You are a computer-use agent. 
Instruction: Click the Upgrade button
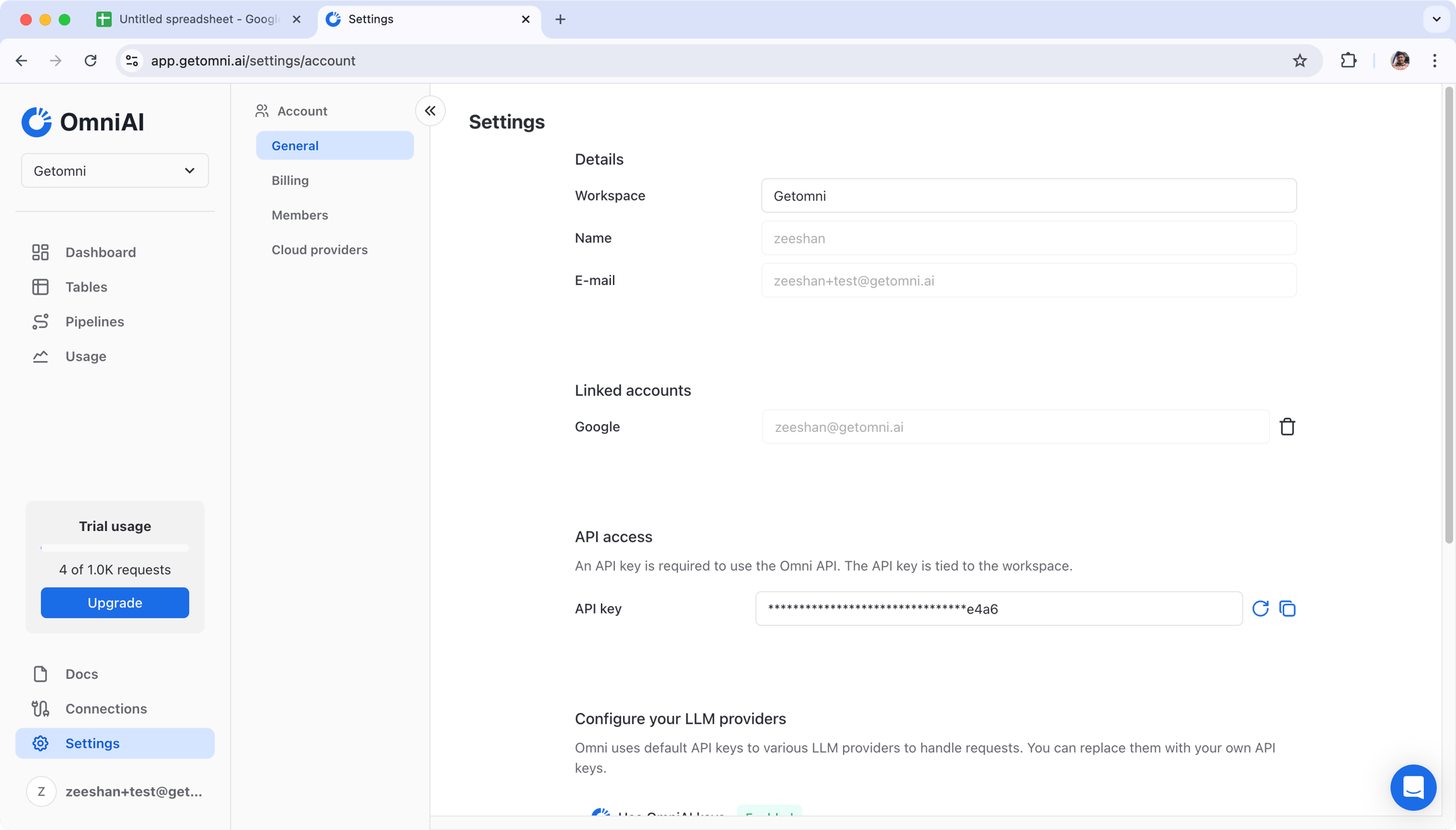(114, 602)
